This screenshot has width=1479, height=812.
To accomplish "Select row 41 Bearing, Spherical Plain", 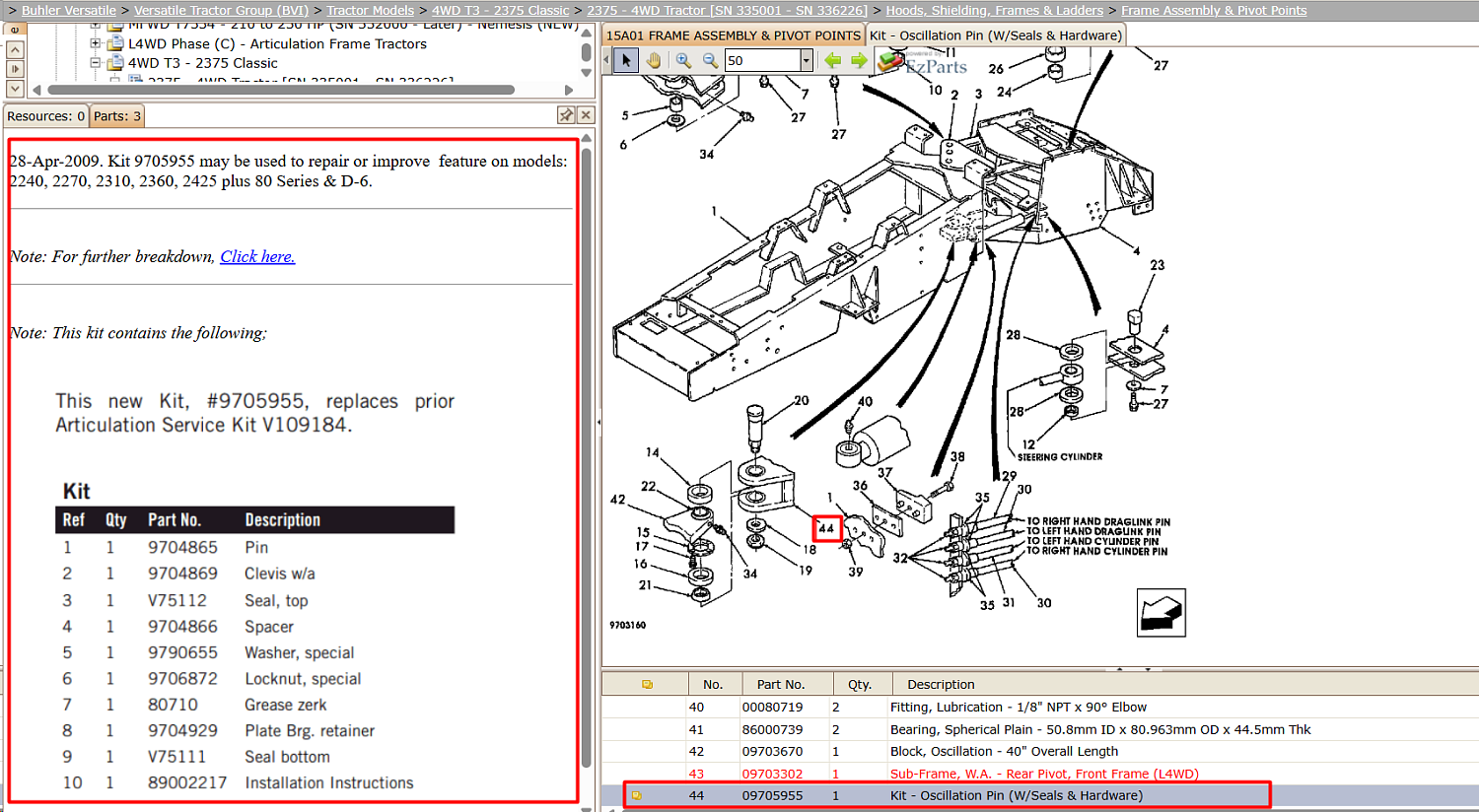I will 1040,729.
